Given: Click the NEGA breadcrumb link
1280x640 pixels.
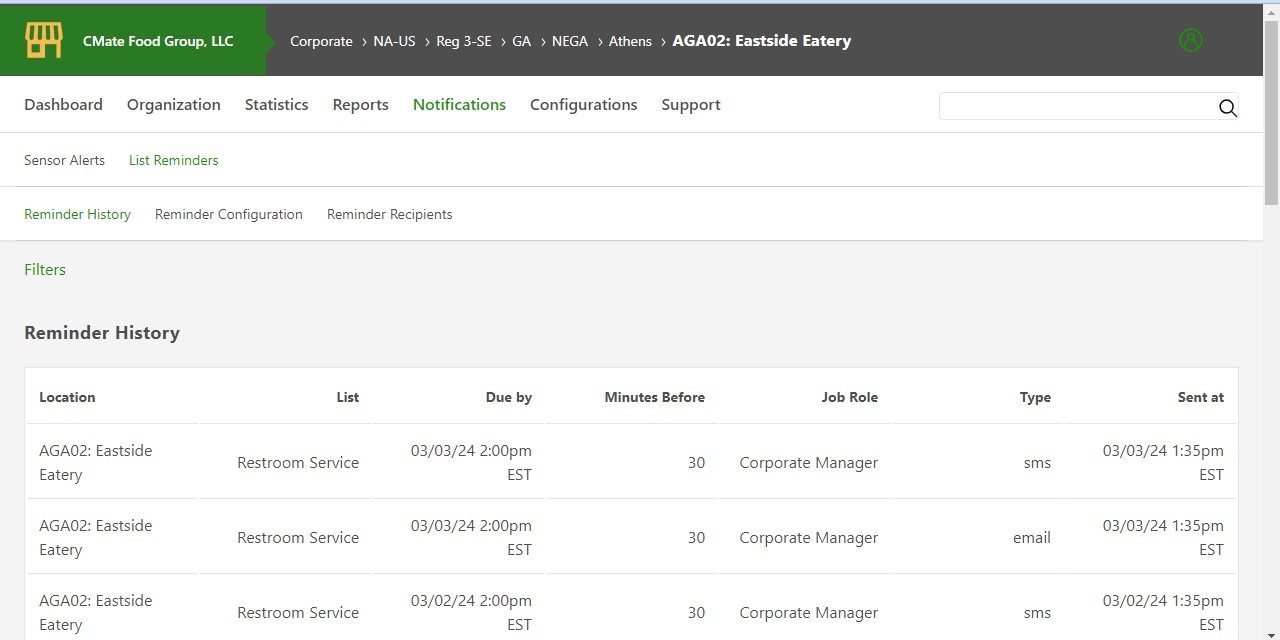Looking at the screenshot, I should pos(570,41).
